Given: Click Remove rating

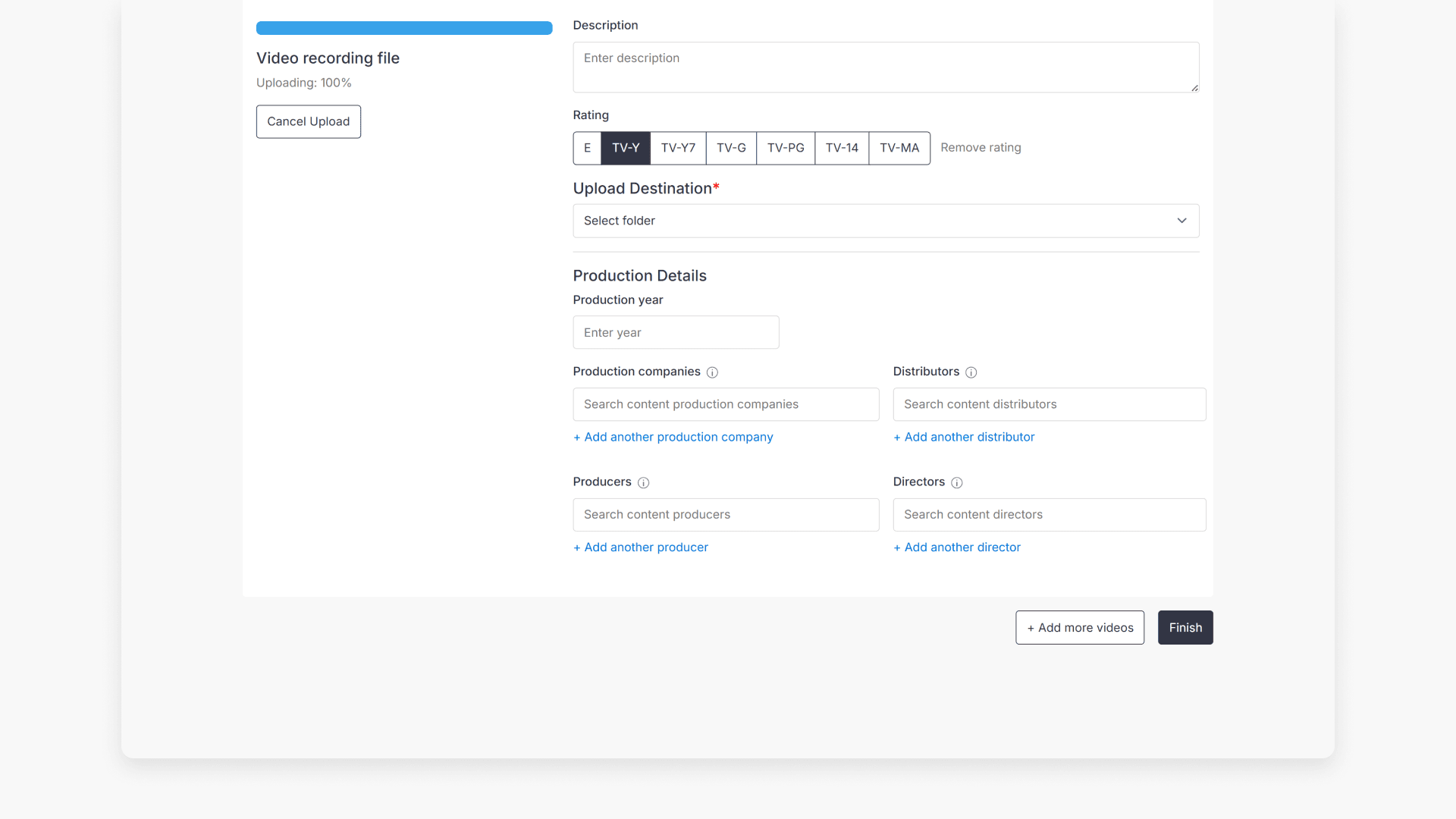Looking at the screenshot, I should click(981, 147).
